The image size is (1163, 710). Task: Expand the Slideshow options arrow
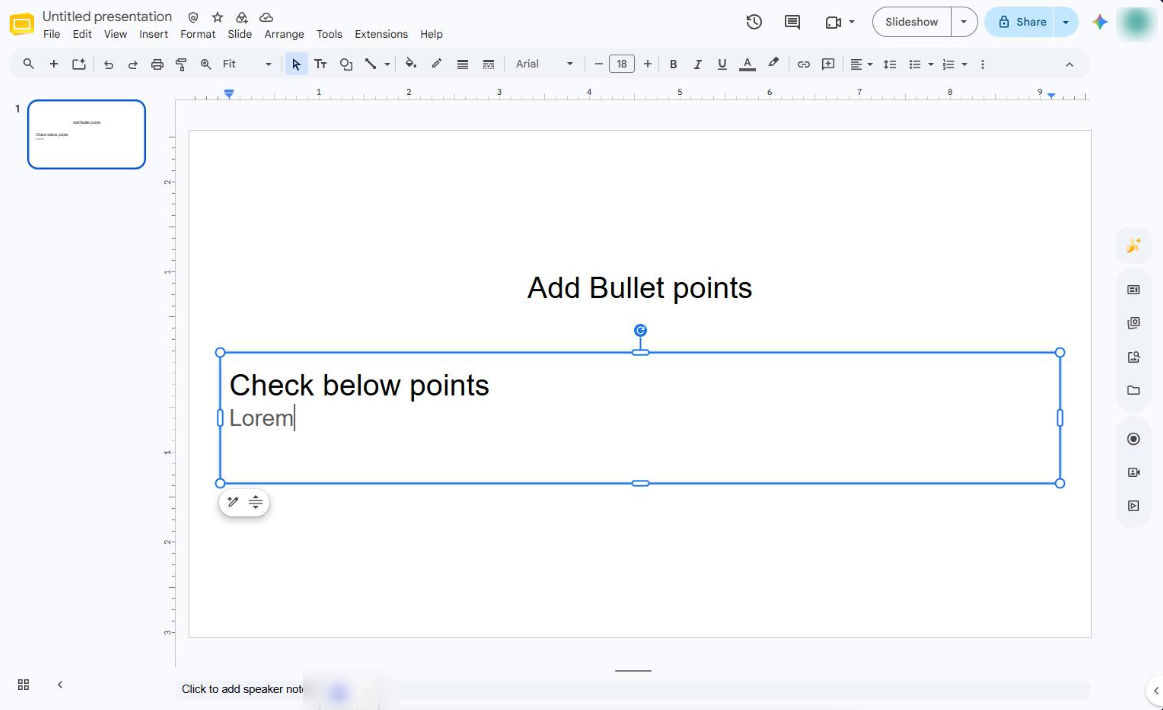click(x=964, y=22)
